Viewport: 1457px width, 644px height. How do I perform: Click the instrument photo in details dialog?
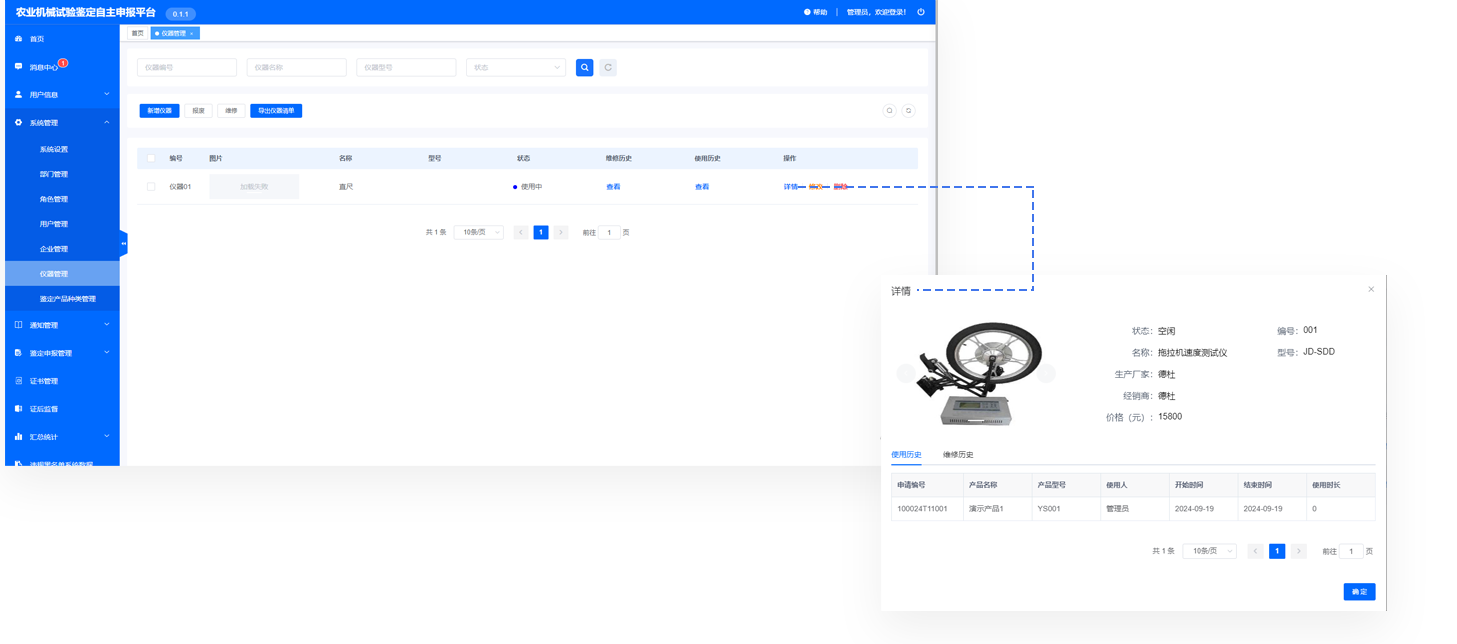point(978,373)
